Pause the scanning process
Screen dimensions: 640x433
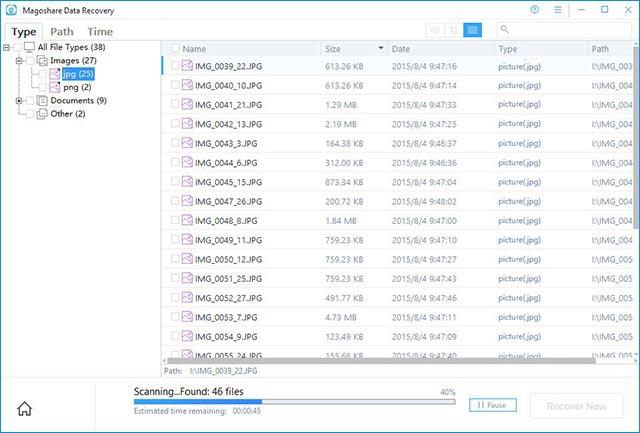pyautogui.click(x=493, y=405)
